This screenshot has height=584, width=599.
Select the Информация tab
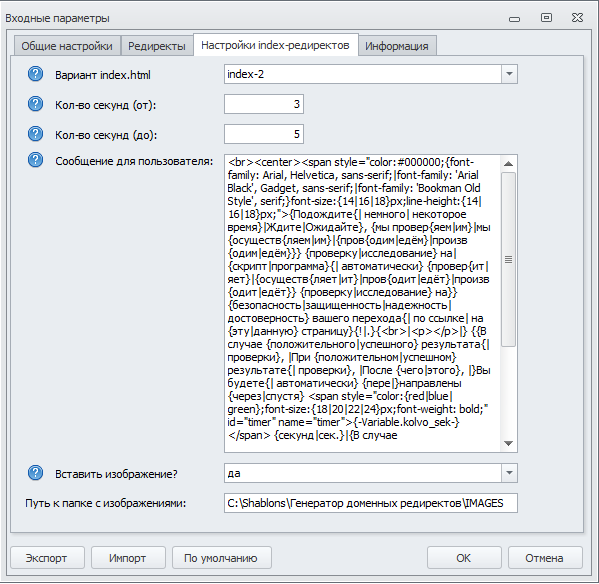tap(397, 46)
